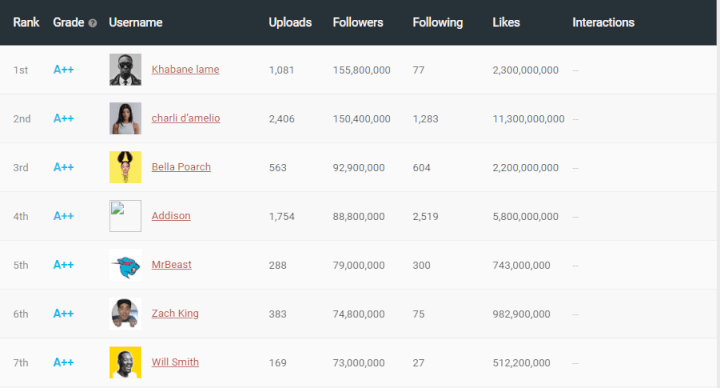The height and width of the screenshot is (388, 720).
Task: Open Addison profile link
Action: click(x=171, y=215)
